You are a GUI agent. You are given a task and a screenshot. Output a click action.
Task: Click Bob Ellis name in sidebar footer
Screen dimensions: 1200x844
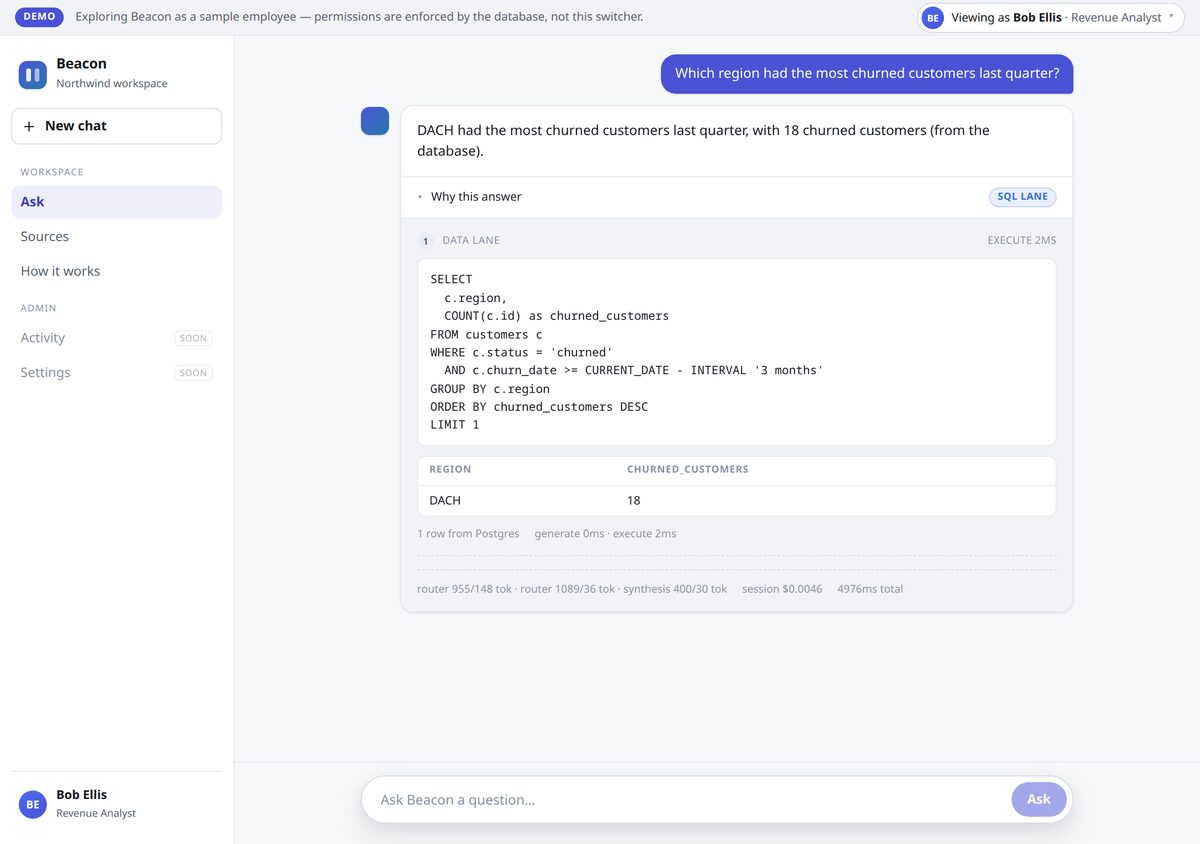81,795
